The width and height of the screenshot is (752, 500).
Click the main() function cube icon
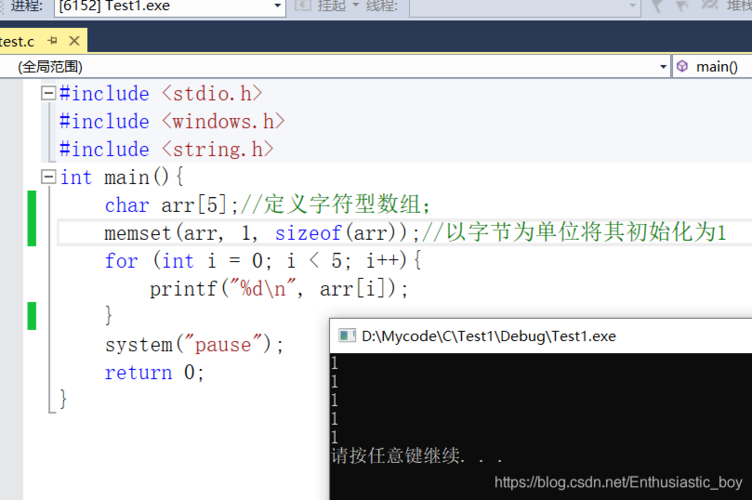coord(682,66)
